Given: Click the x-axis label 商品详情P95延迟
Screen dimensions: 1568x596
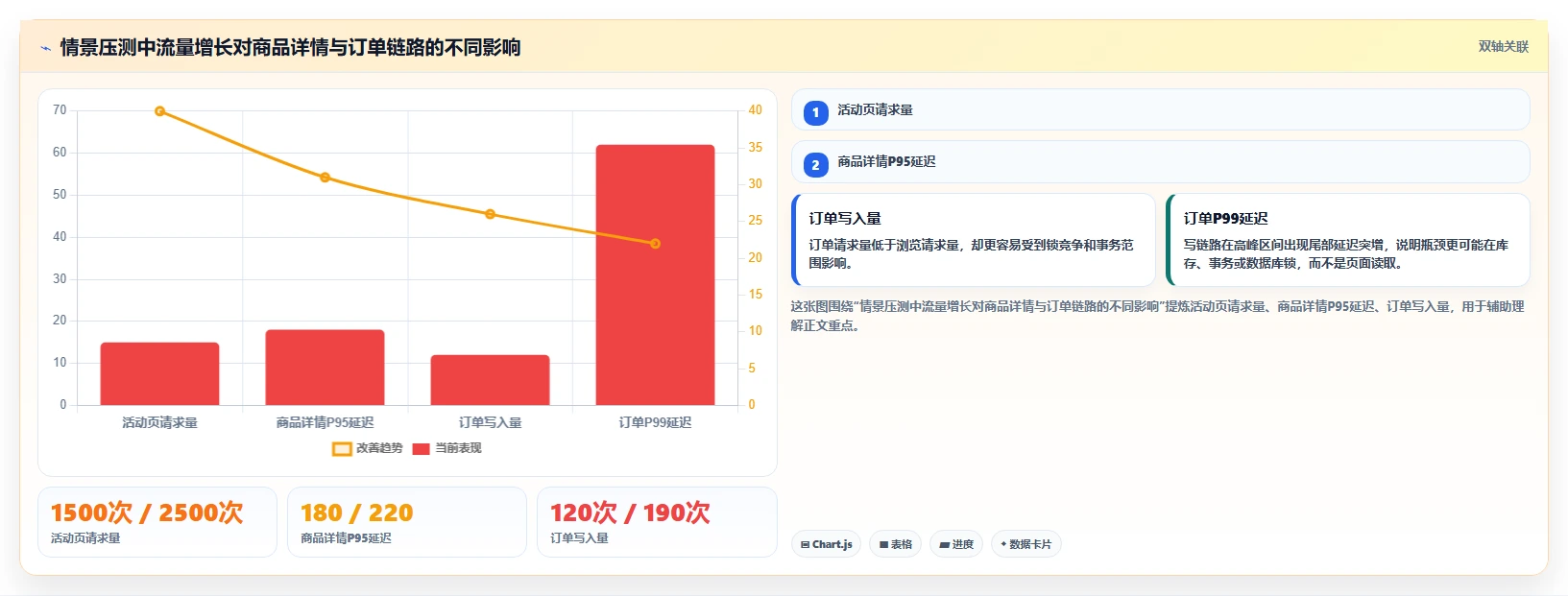Looking at the screenshot, I should [325, 422].
